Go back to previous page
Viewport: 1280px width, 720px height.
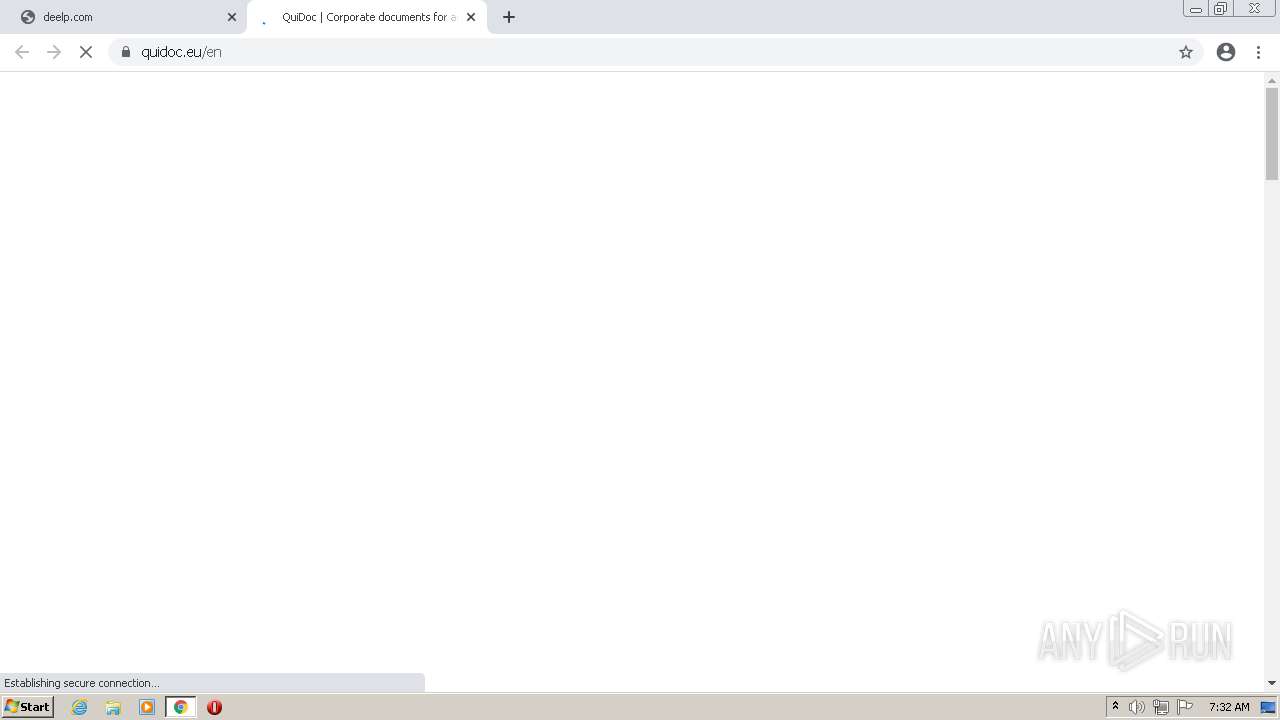coord(22,52)
